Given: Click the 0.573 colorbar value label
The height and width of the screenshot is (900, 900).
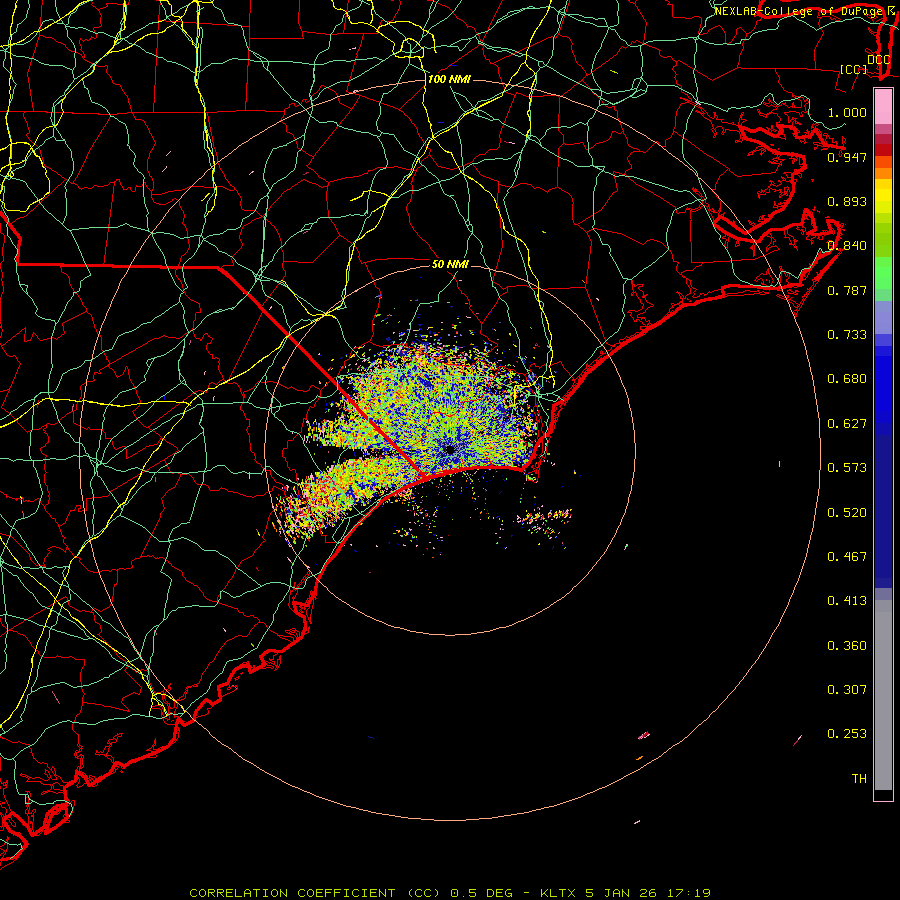Looking at the screenshot, I should point(847,468).
